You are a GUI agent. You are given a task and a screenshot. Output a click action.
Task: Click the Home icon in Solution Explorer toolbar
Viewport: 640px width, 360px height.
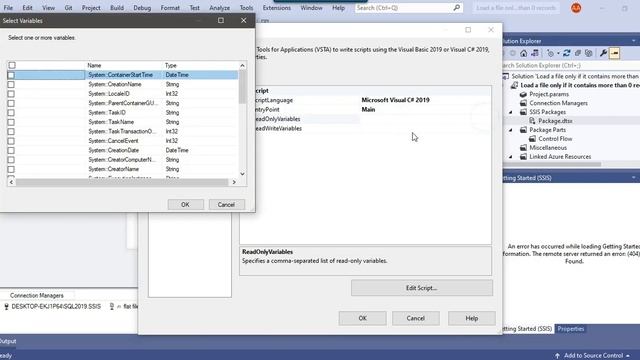click(x=524, y=53)
